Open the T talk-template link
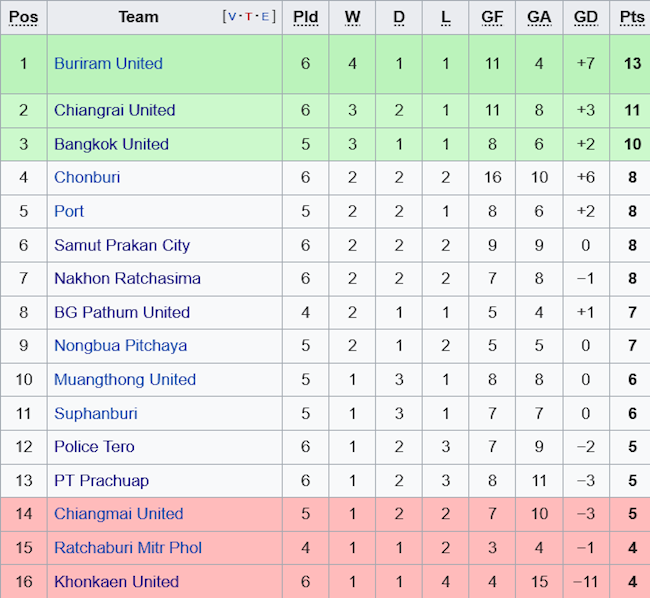This screenshot has width=650, height=598. (x=248, y=16)
